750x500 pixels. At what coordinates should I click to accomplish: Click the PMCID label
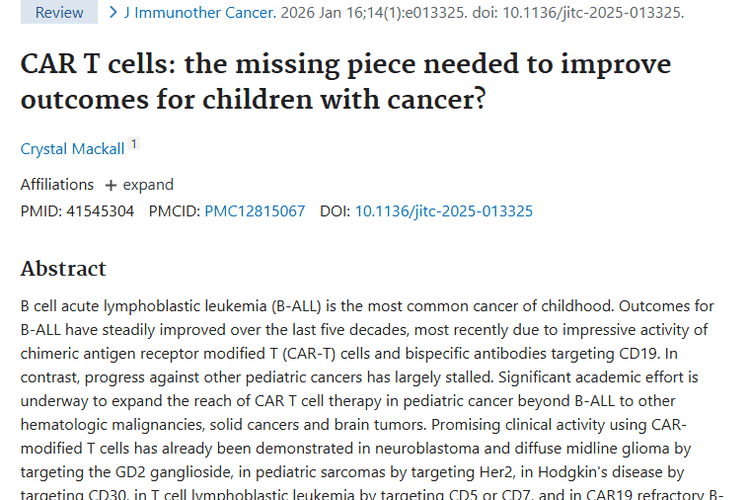pyautogui.click(x=174, y=211)
